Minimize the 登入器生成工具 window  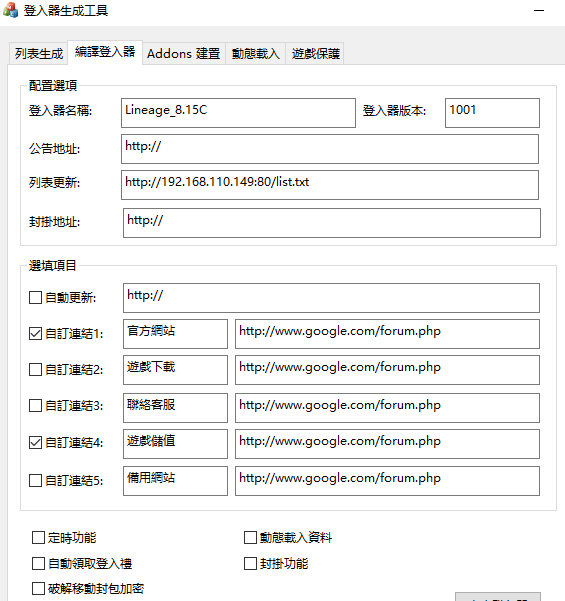click(x=539, y=11)
